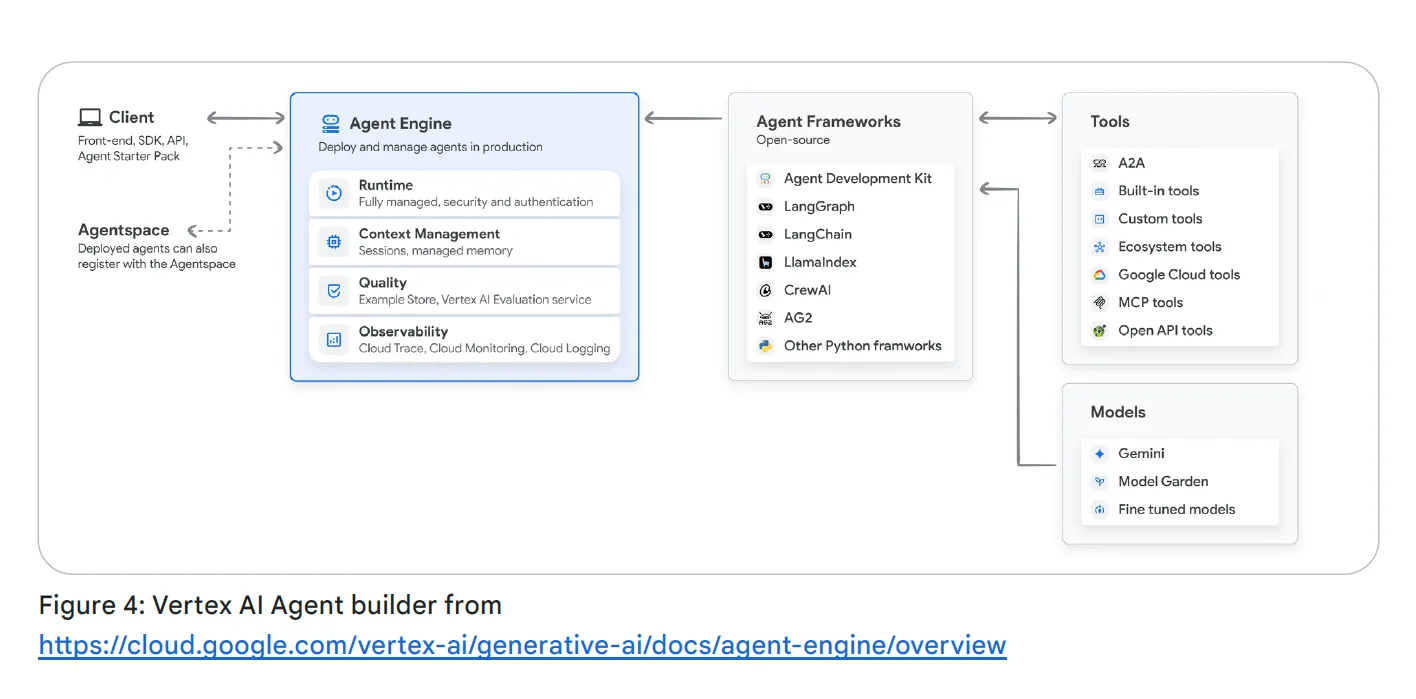
Task: Select Model Garden in Models list
Action: (1163, 482)
